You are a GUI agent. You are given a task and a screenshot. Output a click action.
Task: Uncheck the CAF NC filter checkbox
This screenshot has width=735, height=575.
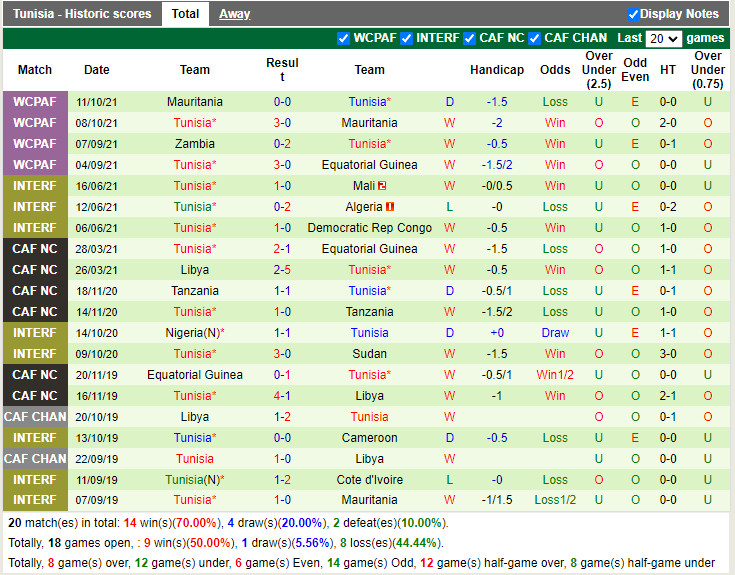point(470,38)
